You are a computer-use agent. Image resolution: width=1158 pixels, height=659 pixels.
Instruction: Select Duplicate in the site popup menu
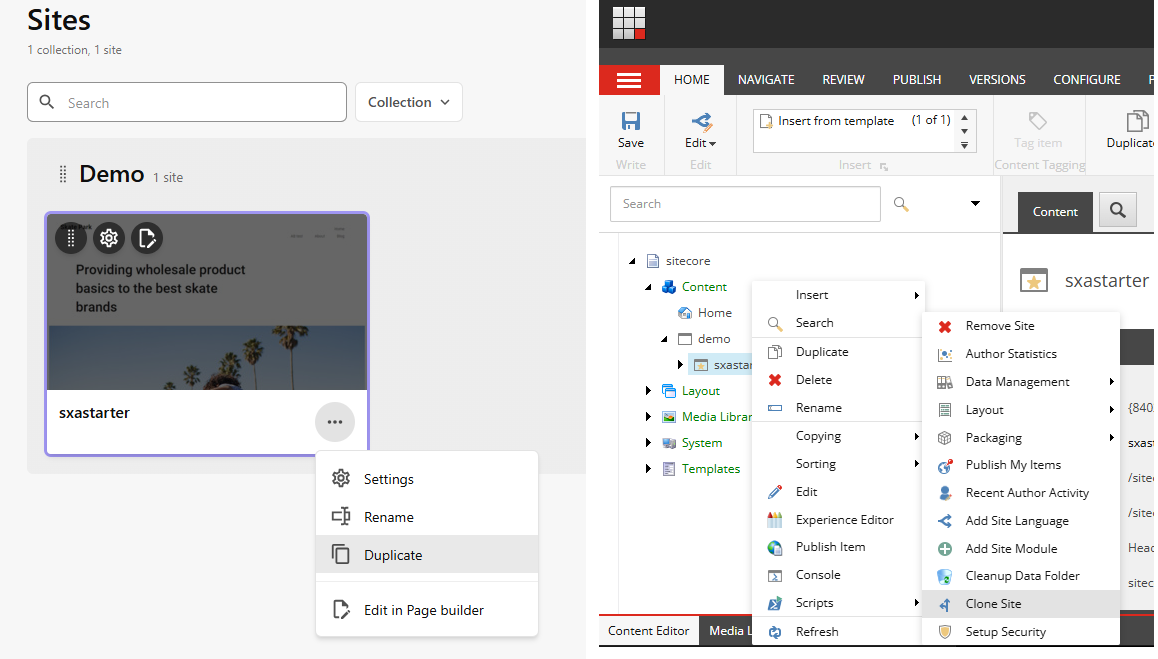(x=393, y=555)
